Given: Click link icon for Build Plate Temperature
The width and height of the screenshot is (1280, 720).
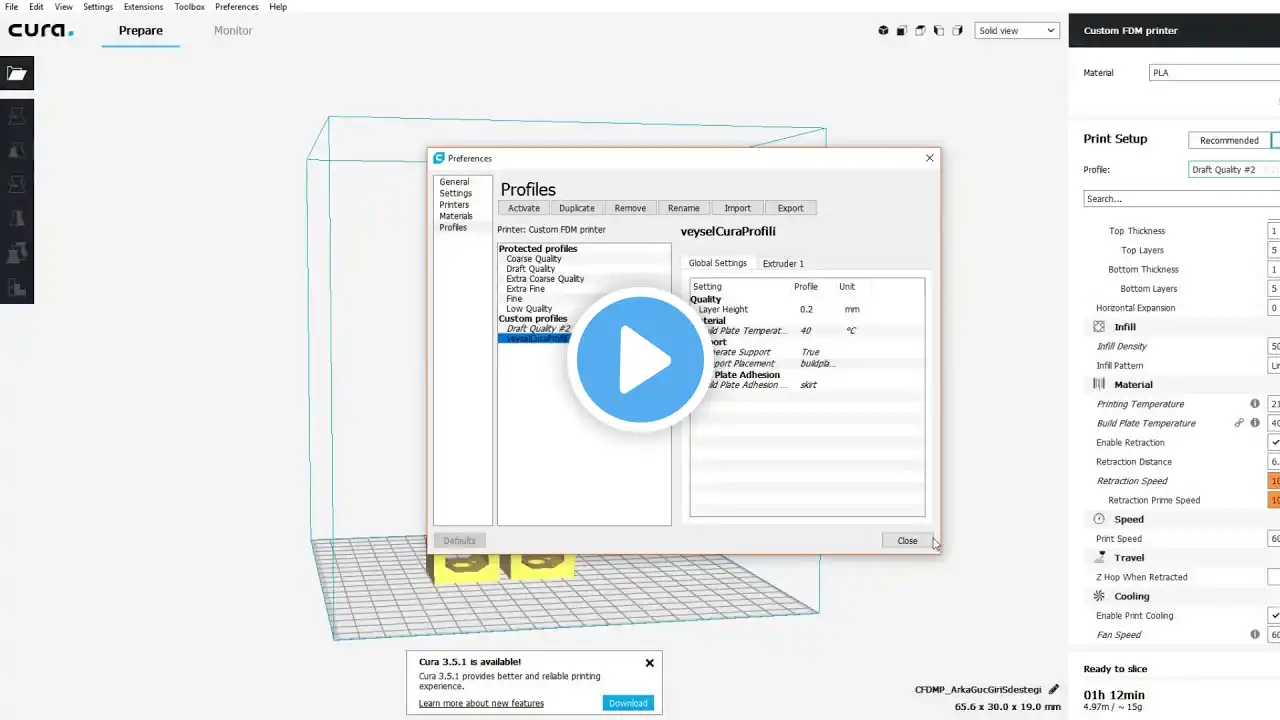Looking at the screenshot, I should click(1239, 423).
